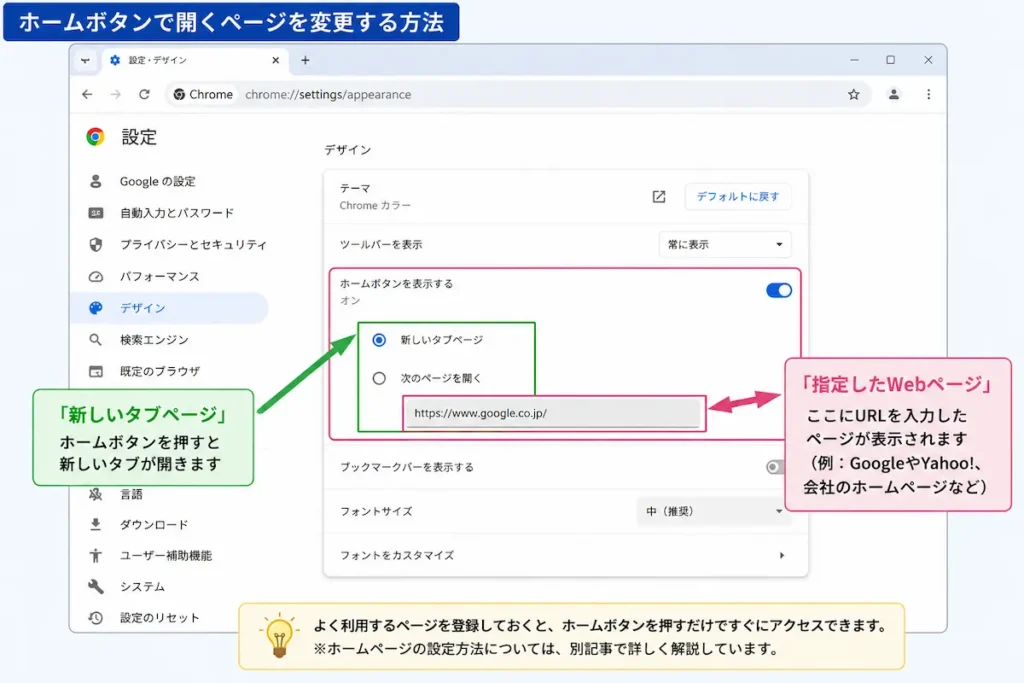The image size is (1024, 683).
Task: Open 自動入力とパスワード section
Action: 176,213
